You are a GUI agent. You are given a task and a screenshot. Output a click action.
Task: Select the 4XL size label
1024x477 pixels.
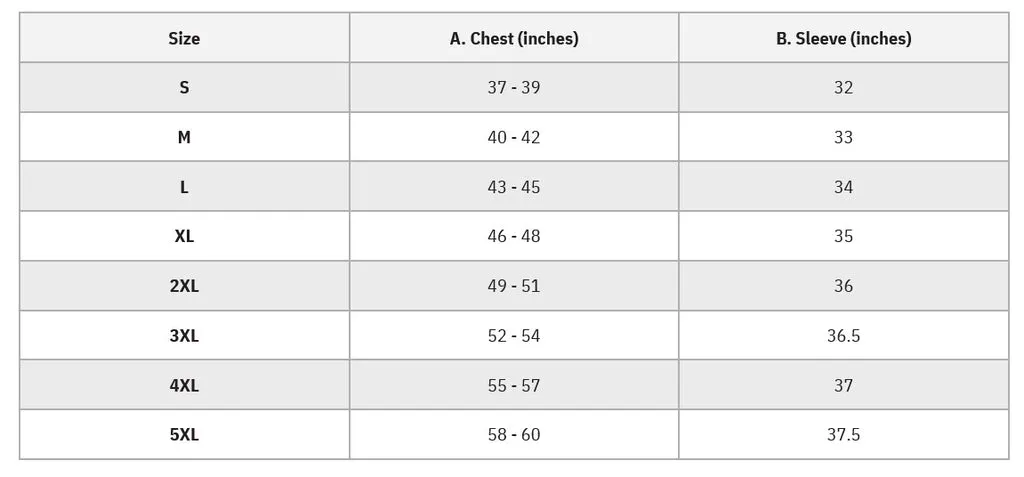click(x=184, y=385)
